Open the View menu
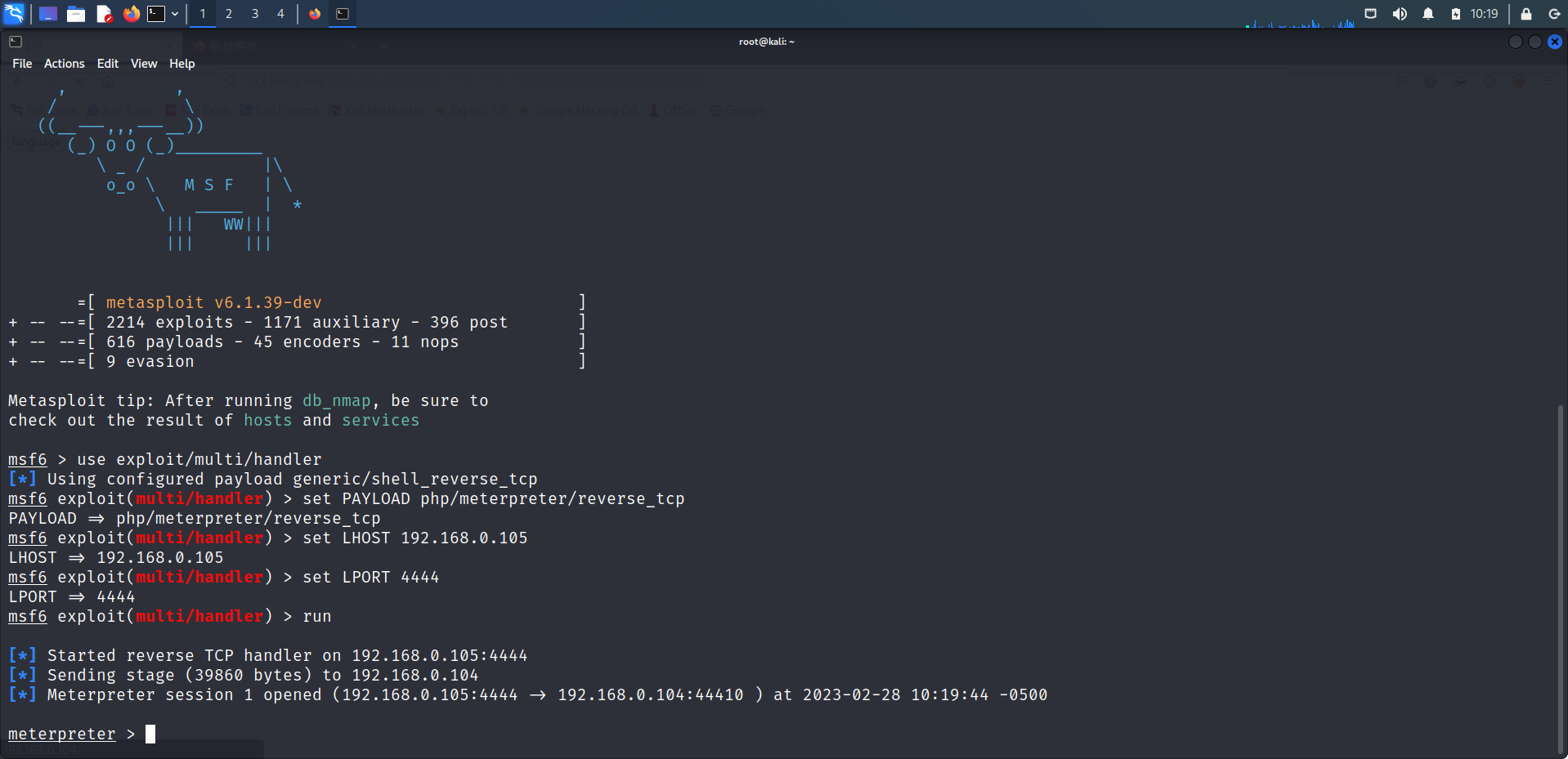This screenshot has width=1568, height=759. (x=144, y=64)
